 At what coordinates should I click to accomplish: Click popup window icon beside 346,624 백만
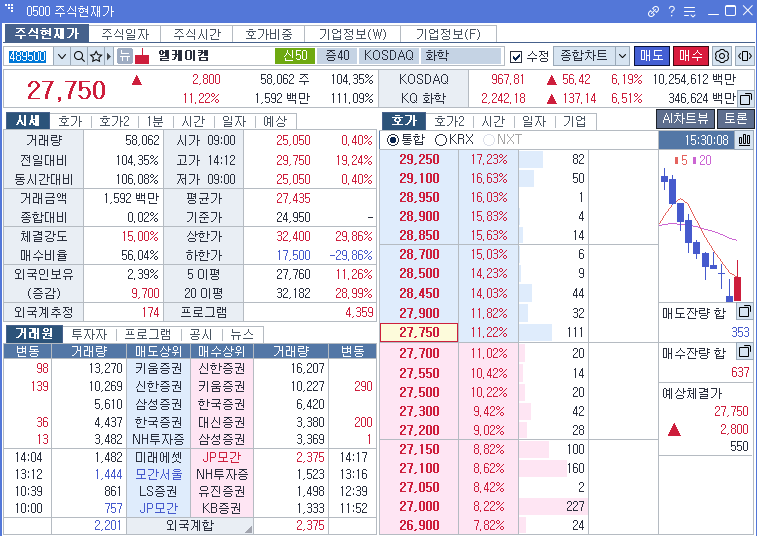point(745,99)
